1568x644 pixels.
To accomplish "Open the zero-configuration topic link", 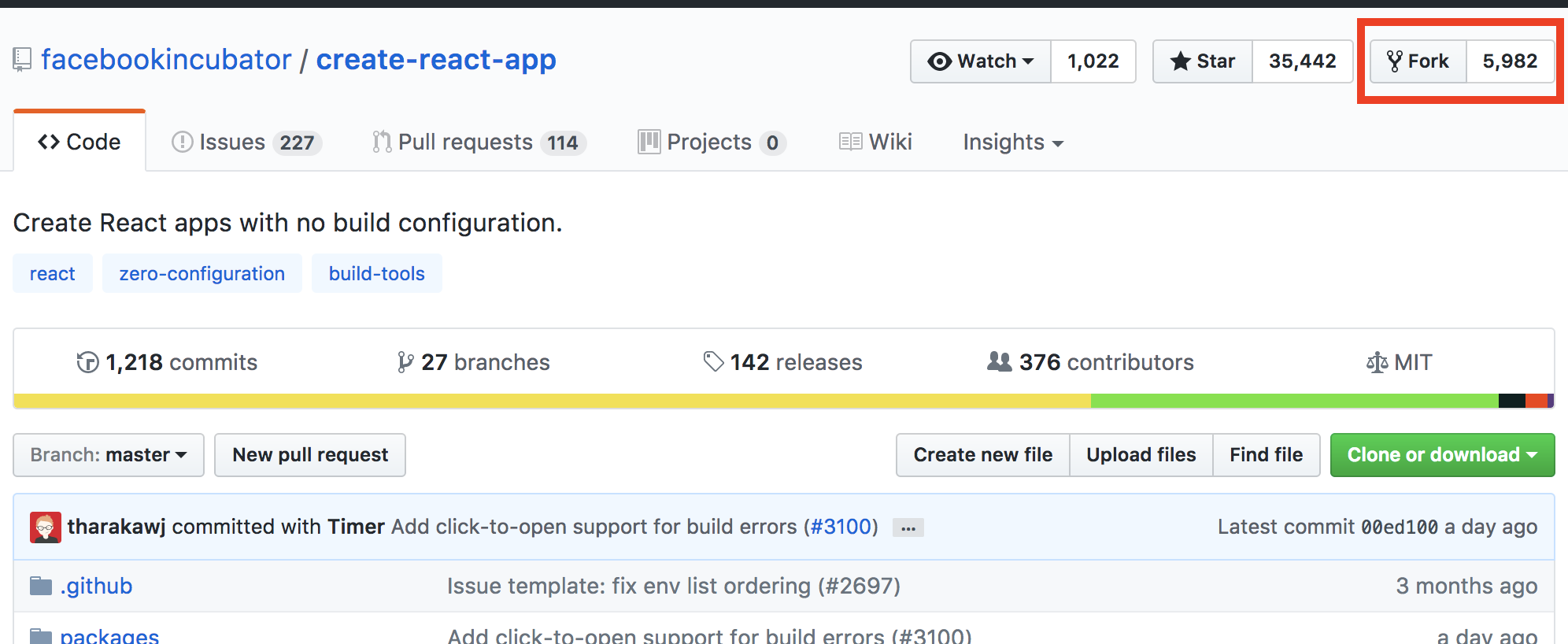I will coord(202,273).
